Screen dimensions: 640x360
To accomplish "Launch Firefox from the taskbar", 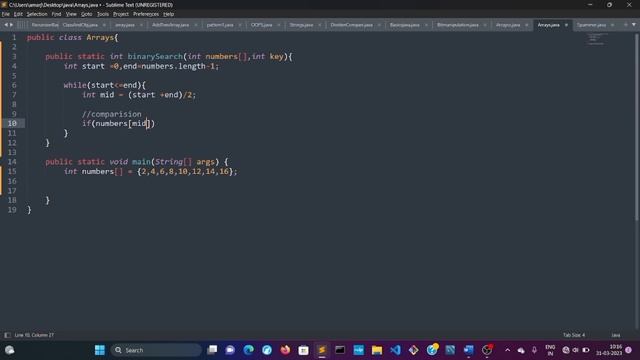I will point(285,350).
